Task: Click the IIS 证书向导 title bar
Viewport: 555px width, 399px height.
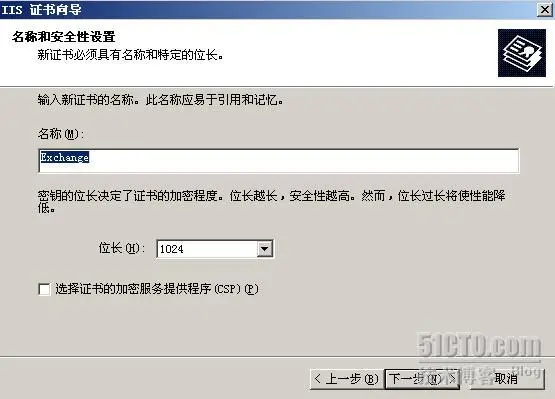Action: coord(269,10)
